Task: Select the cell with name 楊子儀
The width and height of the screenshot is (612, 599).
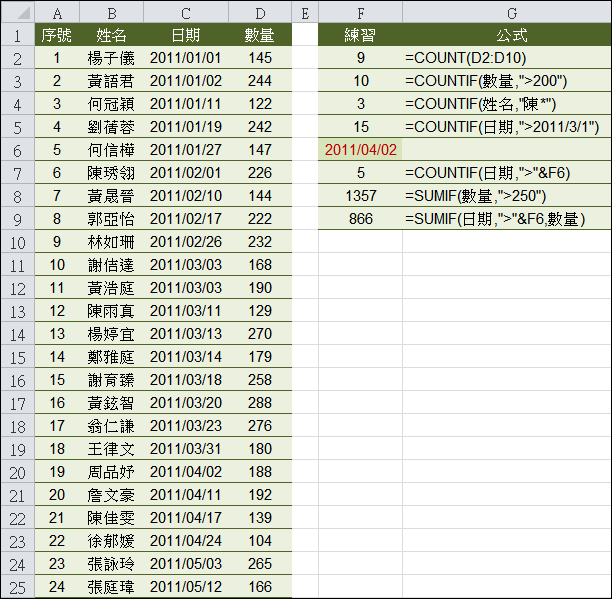Action: click(x=112, y=58)
